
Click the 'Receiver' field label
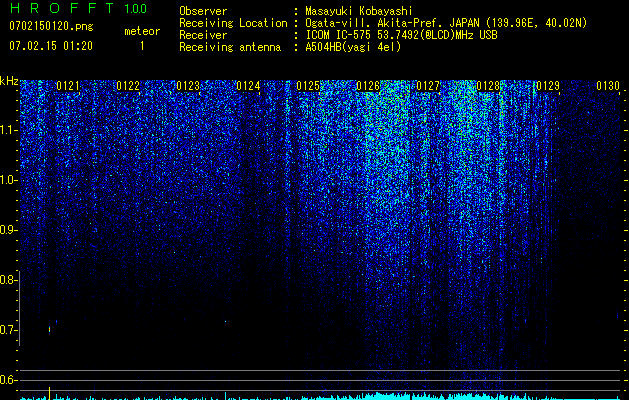click(x=203, y=35)
